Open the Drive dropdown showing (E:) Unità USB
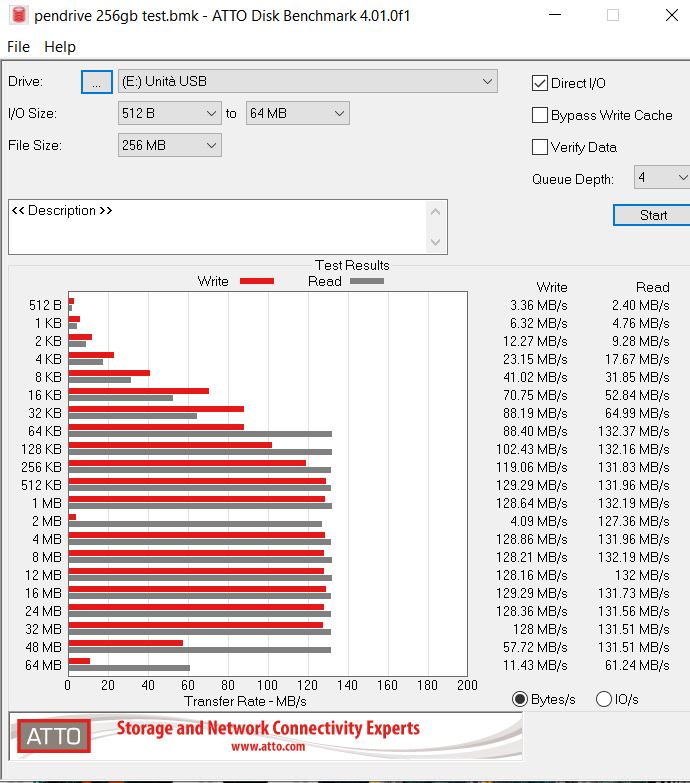Screen dimensions: 690x783 click(x=308, y=81)
